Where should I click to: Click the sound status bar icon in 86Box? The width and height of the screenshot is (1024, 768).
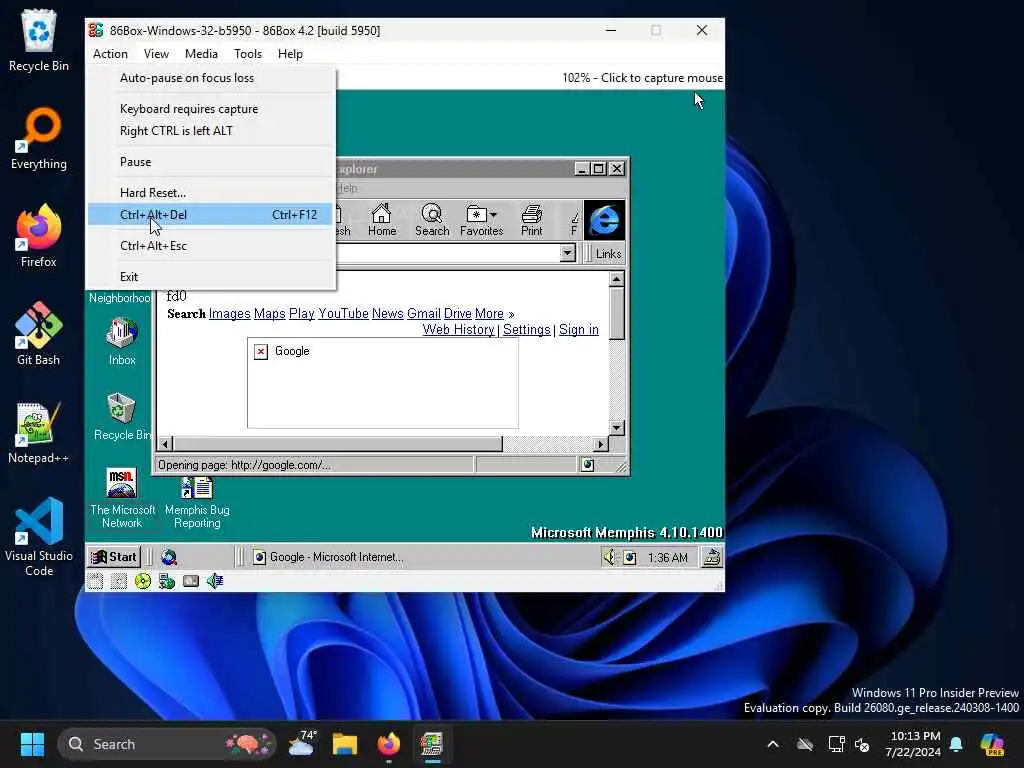[215, 581]
